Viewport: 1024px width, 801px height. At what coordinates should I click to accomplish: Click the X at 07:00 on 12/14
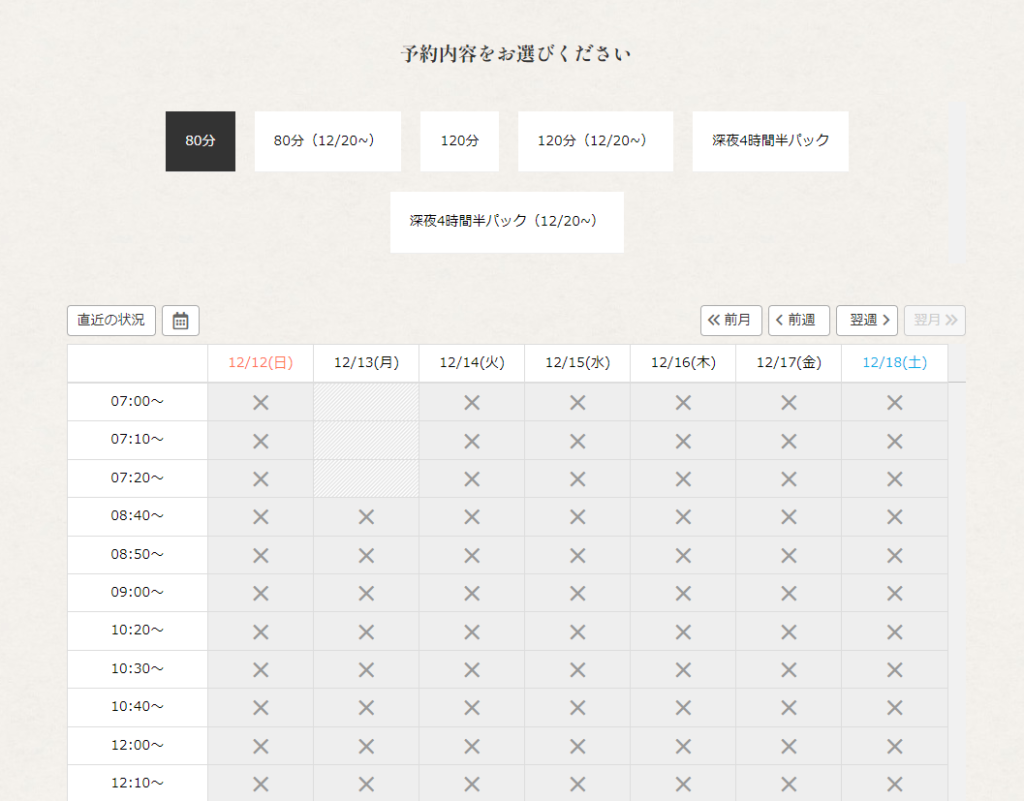(472, 403)
